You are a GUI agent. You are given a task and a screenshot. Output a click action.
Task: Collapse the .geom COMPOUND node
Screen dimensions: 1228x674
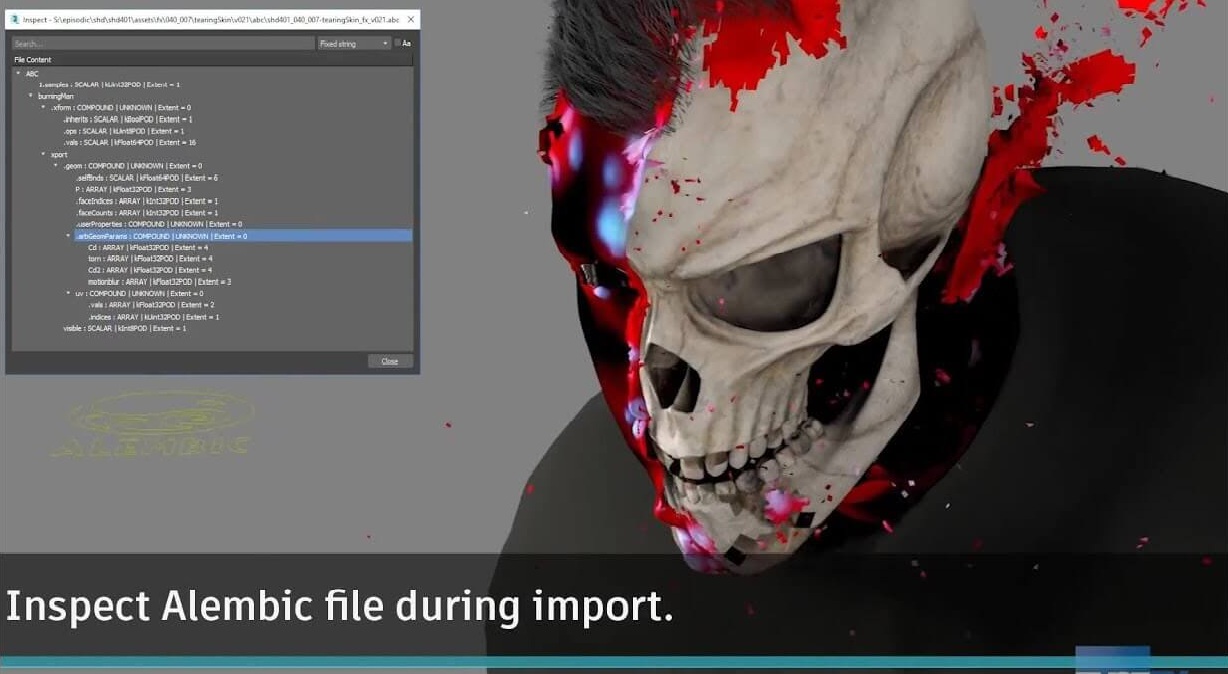pos(55,166)
